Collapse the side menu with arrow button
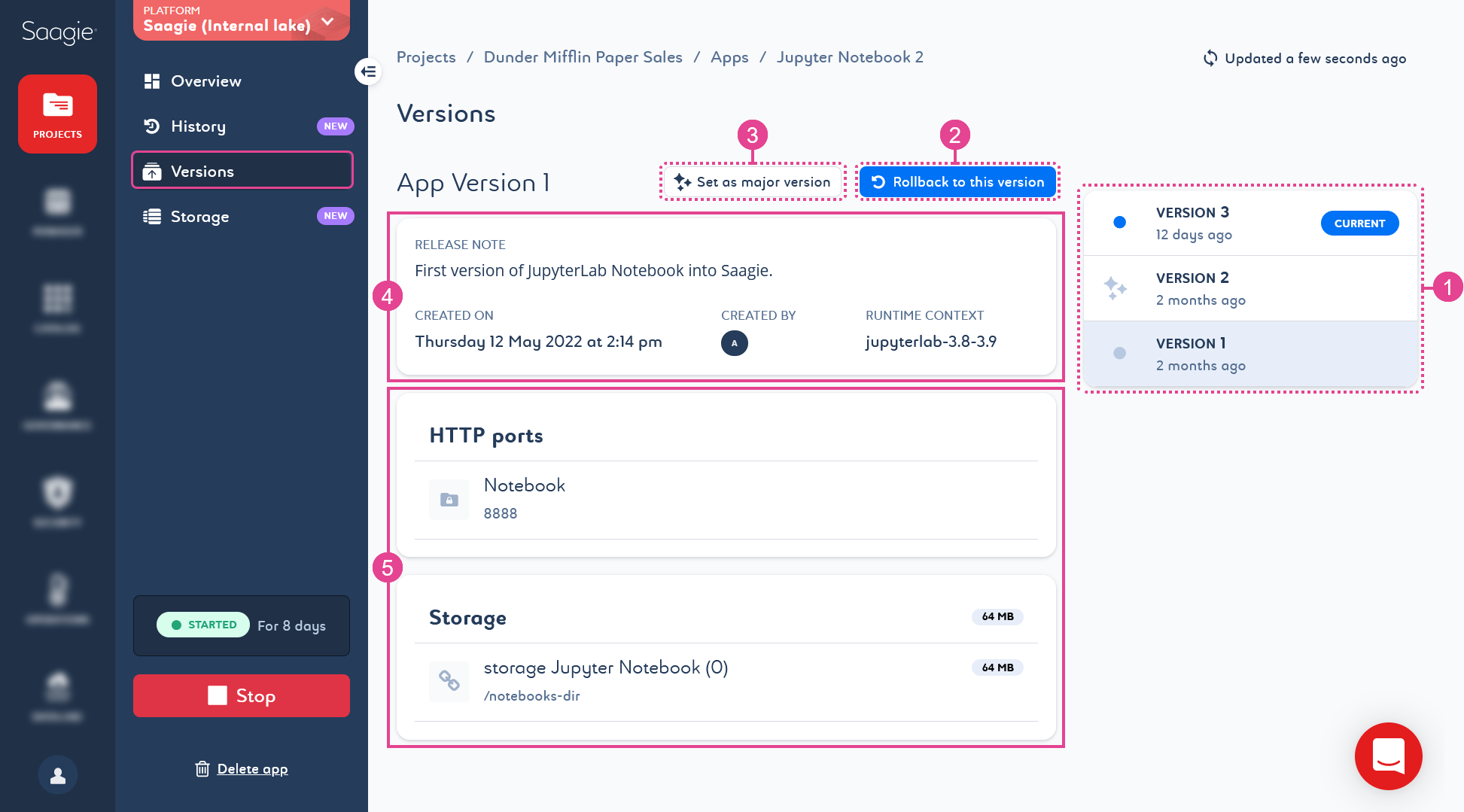The image size is (1464, 812). tap(368, 71)
